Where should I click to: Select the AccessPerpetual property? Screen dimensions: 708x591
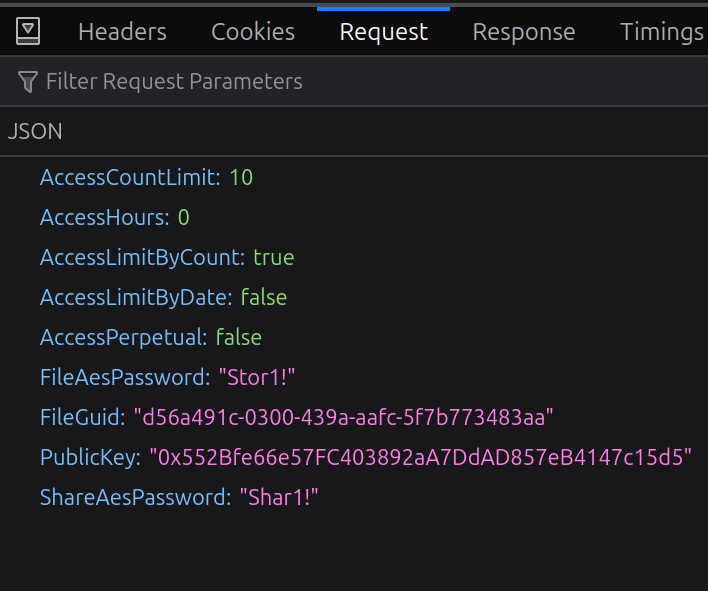click(x=123, y=337)
